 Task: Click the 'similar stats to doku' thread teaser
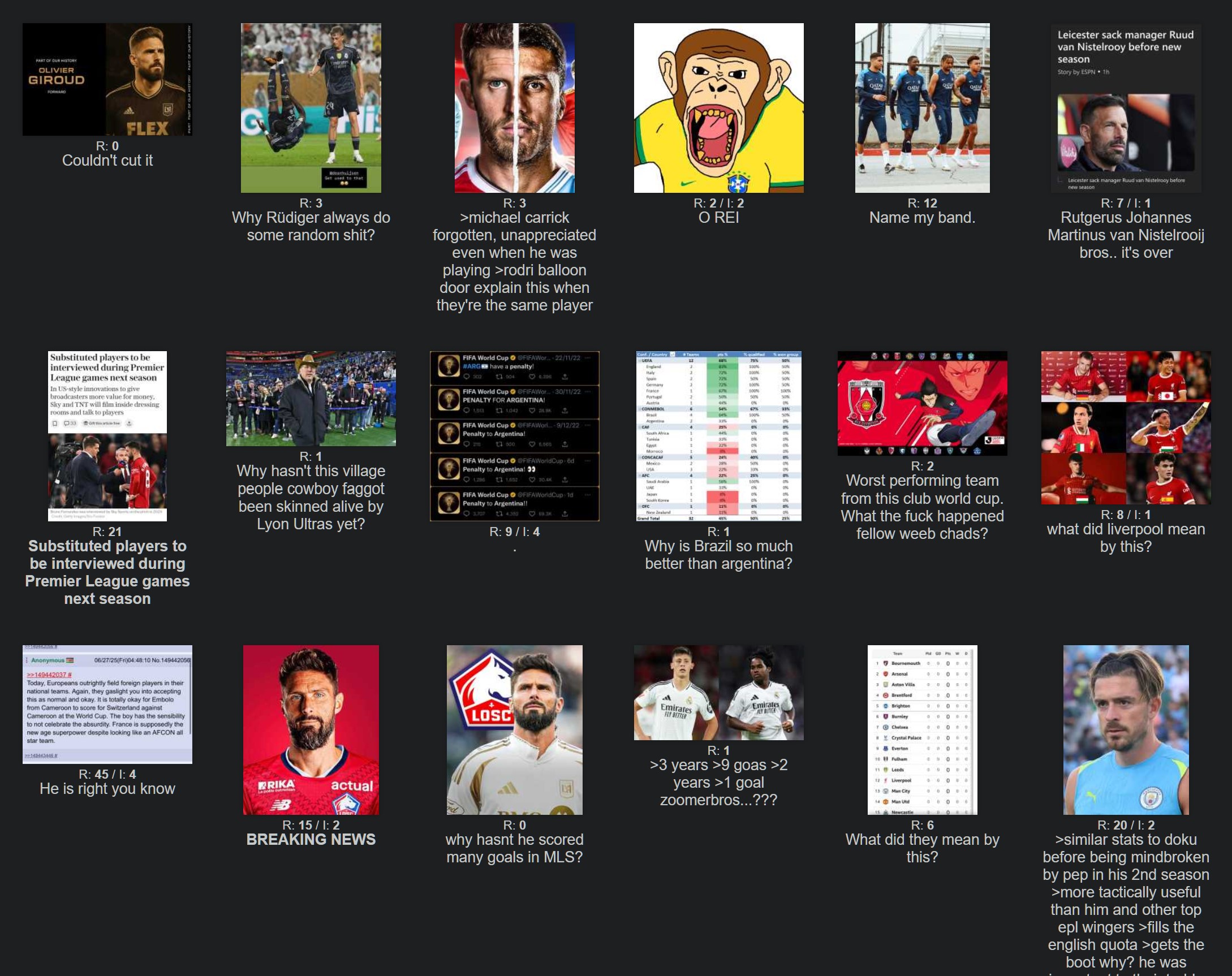click(x=1126, y=904)
